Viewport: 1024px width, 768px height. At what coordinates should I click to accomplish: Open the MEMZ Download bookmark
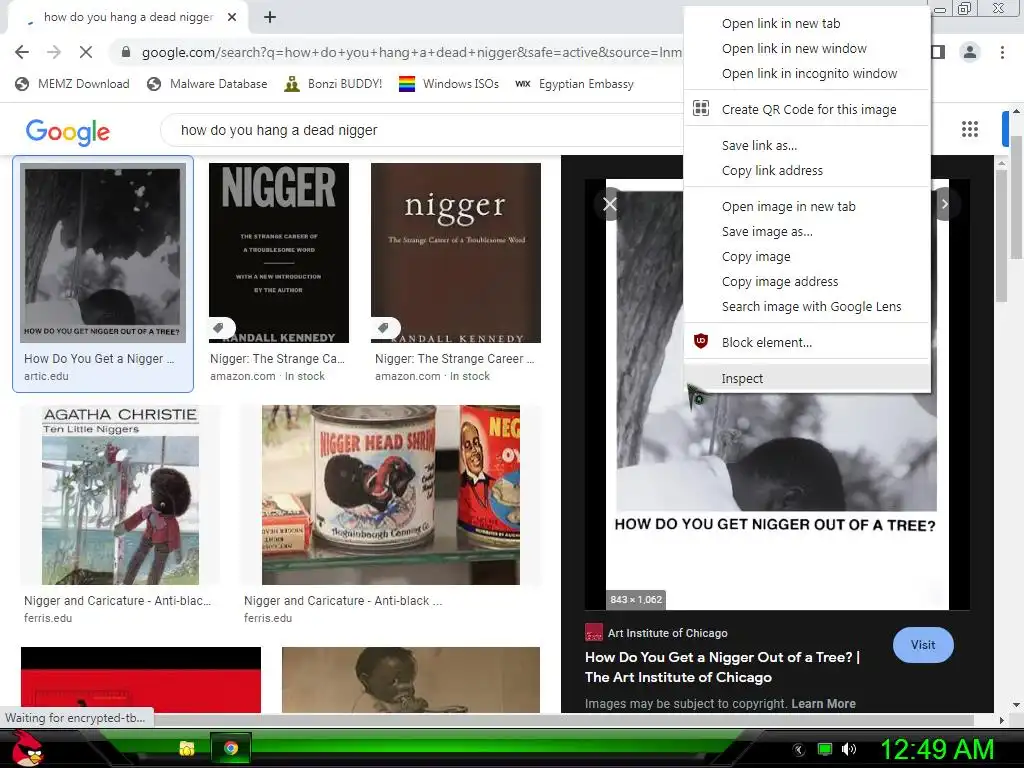click(72, 84)
